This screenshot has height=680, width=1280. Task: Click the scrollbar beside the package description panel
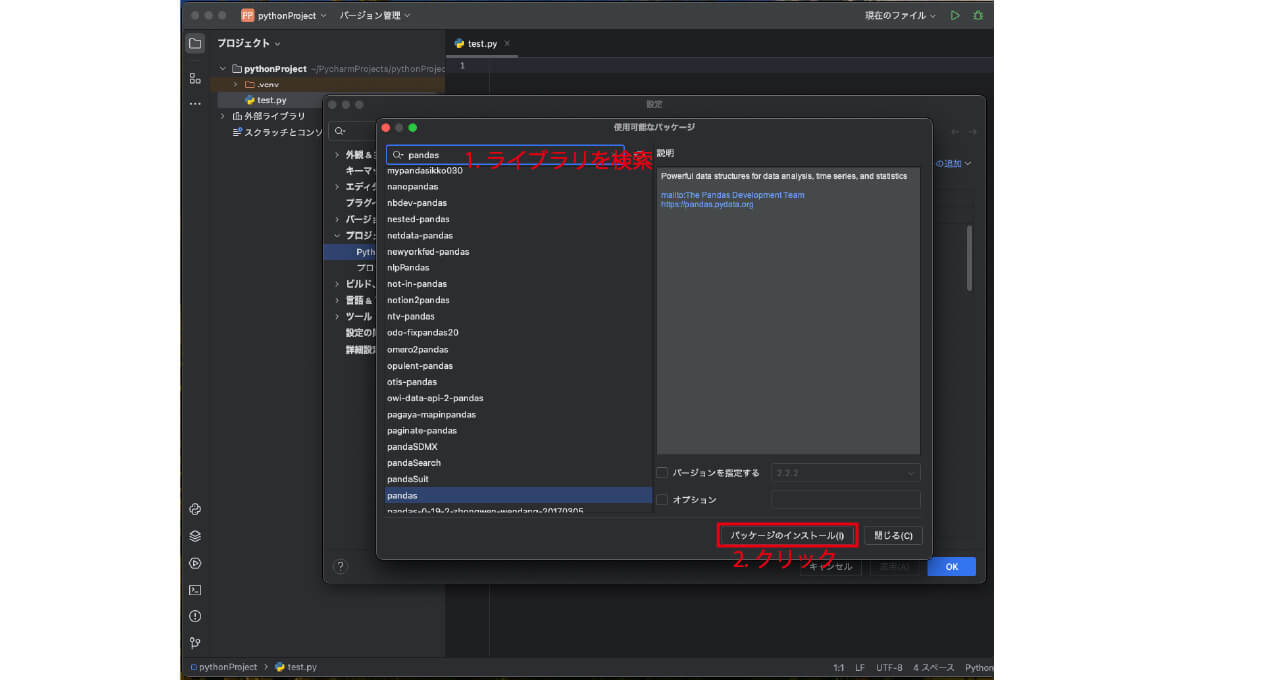(x=968, y=258)
